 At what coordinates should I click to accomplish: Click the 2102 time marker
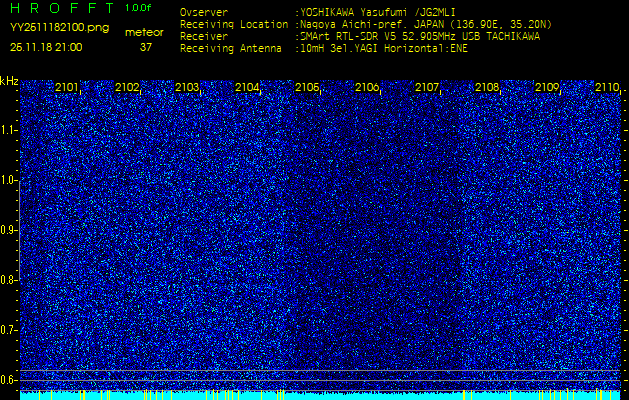click(x=127, y=87)
